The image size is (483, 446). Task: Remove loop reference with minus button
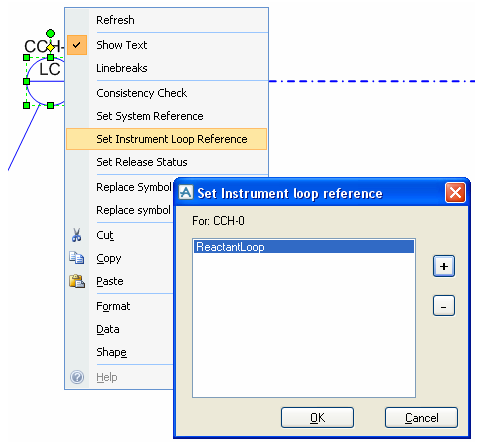point(444,305)
